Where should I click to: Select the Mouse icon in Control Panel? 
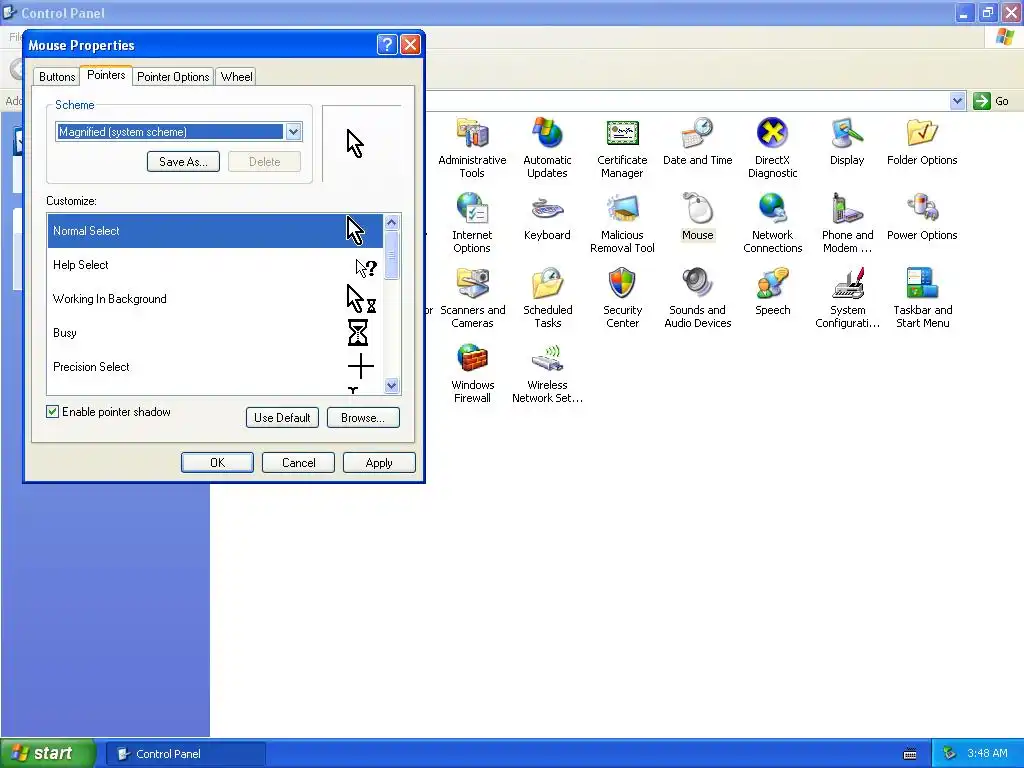[x=697, y=216]
